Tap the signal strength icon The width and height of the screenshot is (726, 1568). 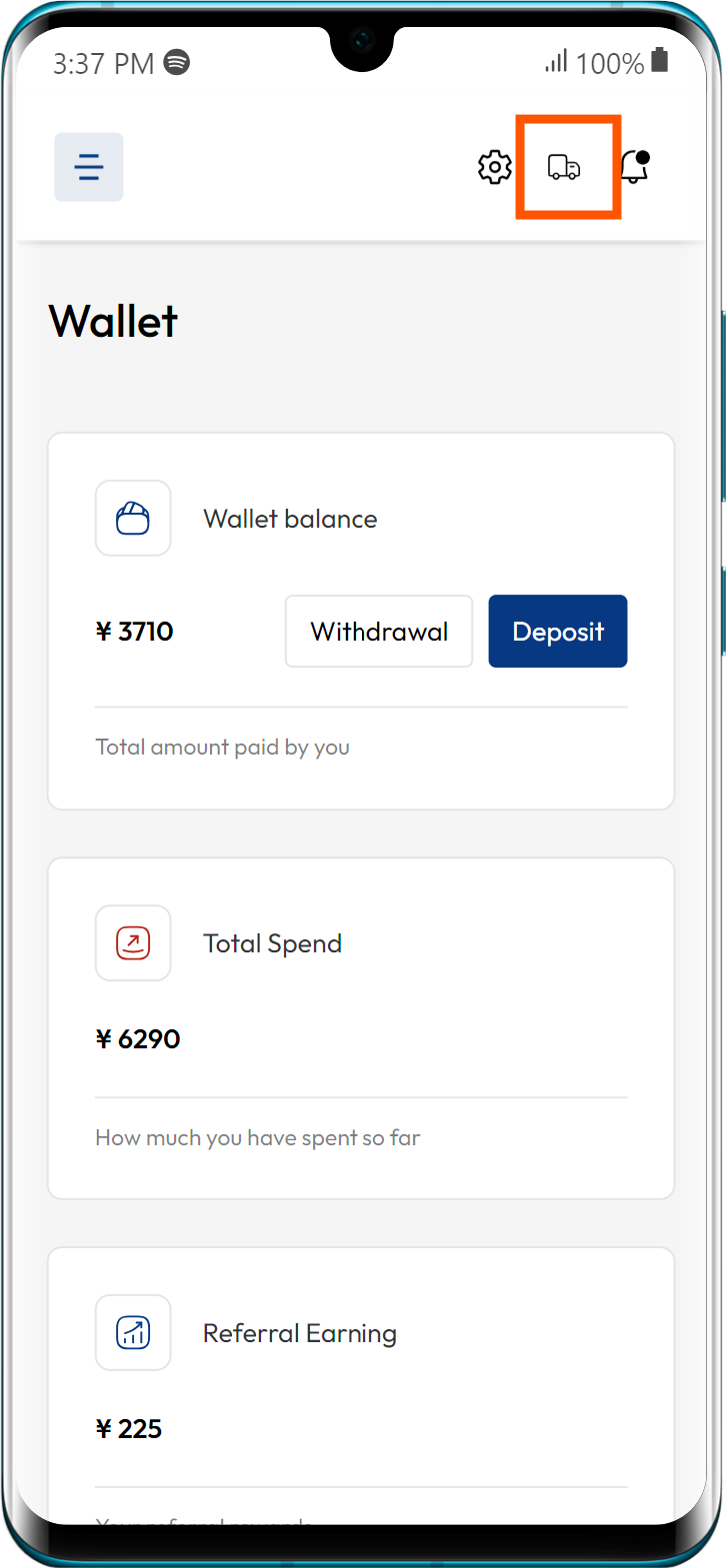(x=556, y=62)
